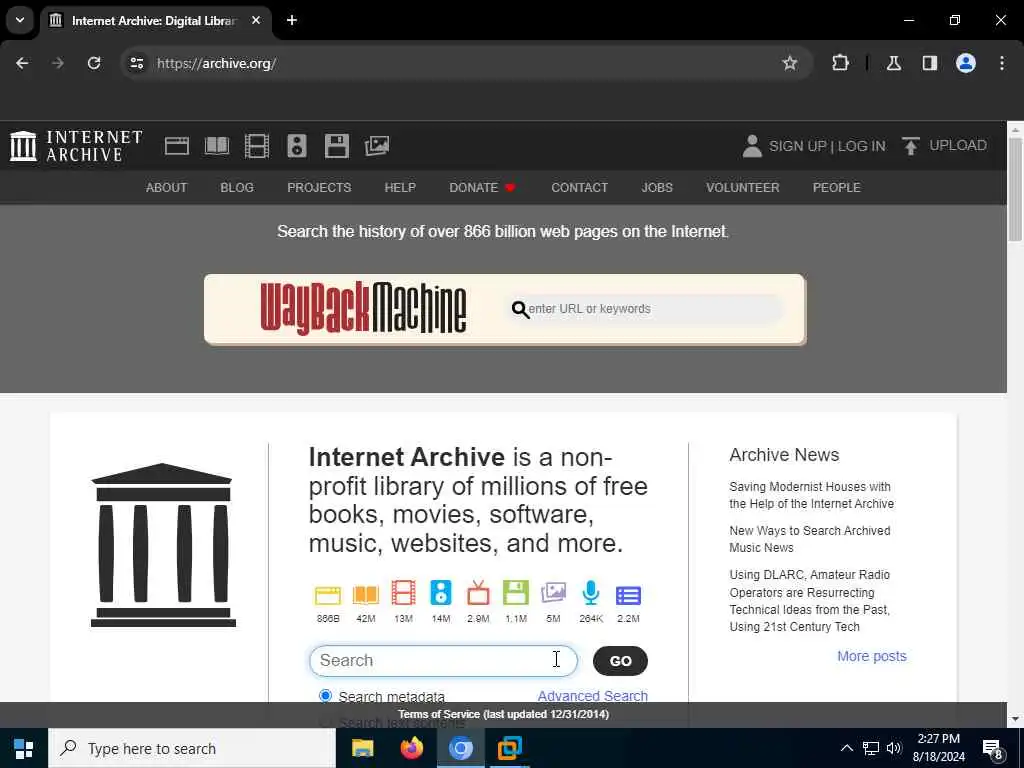Click the purple images icon labeled 5M

coord(553,593)
